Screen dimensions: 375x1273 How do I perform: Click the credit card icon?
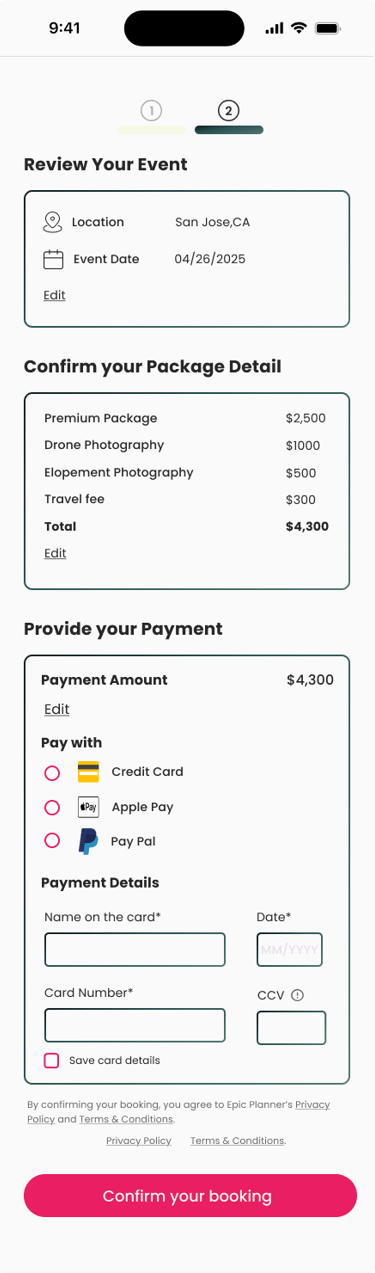pos(88,772)
